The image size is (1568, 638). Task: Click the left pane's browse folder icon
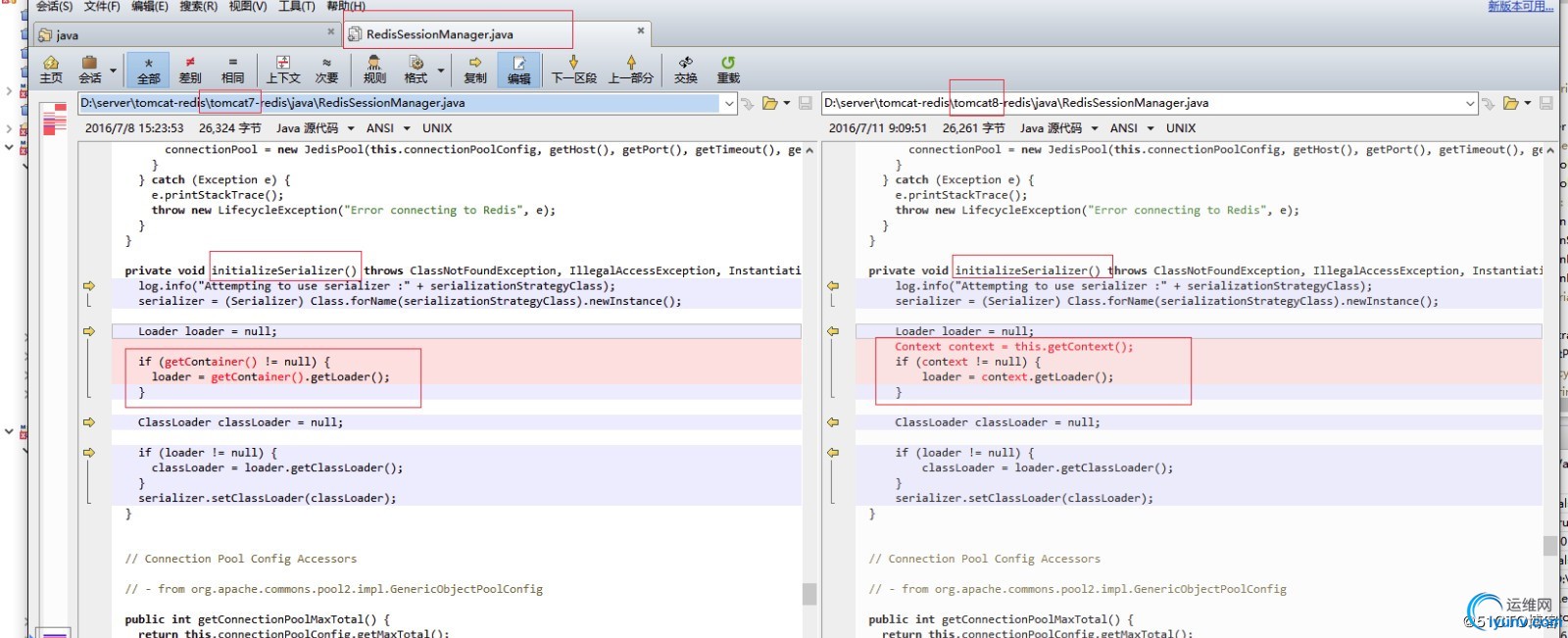[770, 103]
